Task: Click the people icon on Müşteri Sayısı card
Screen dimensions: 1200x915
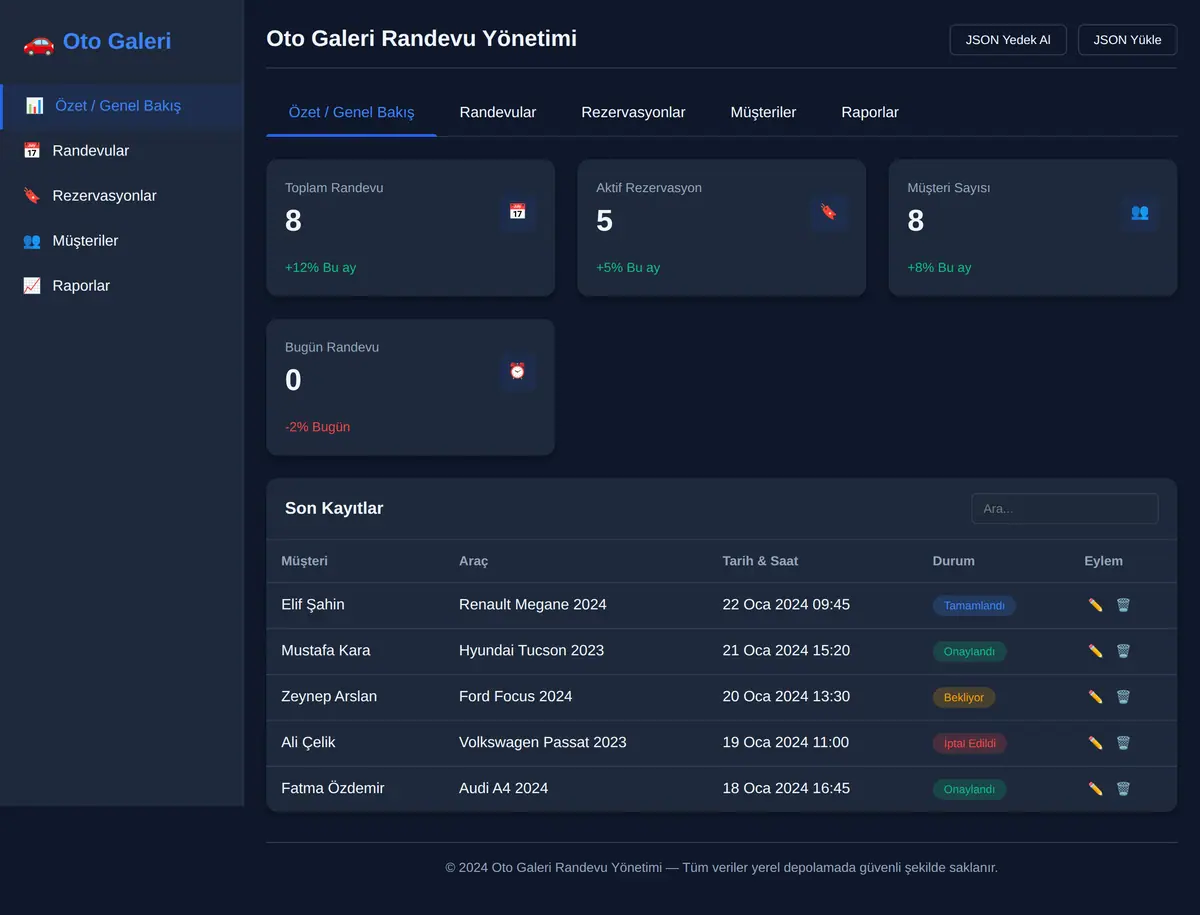Action: pyautogui.click(x=1140, y=212)
